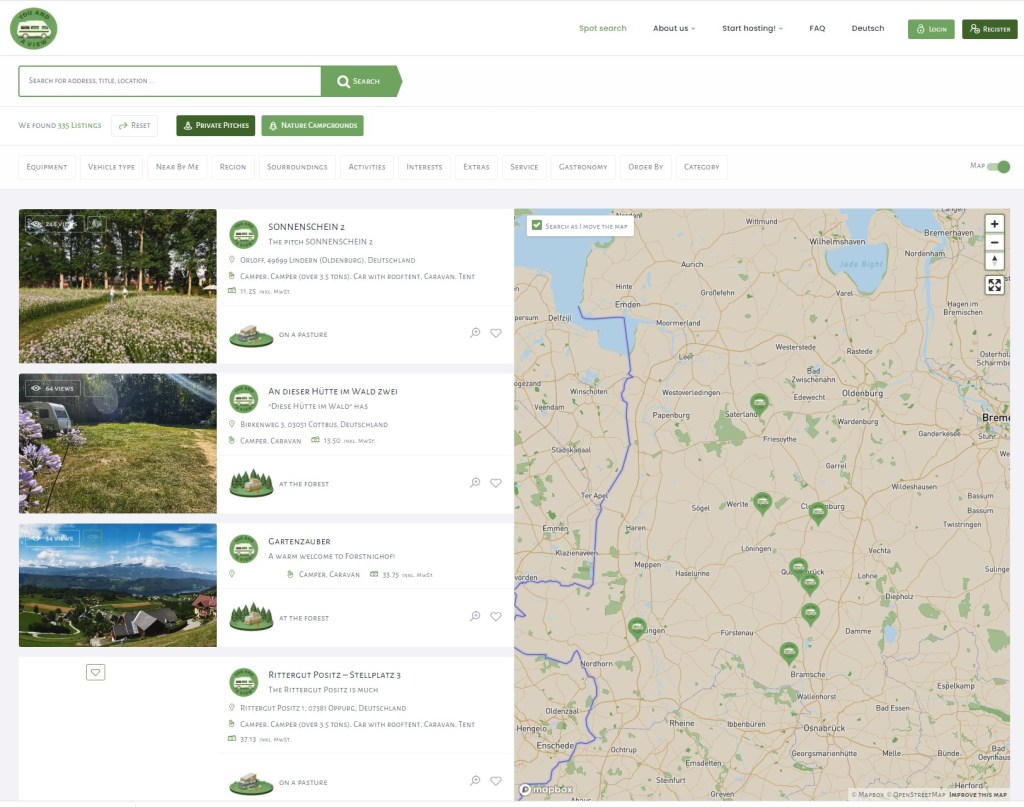Click the map marker near Saterland
This screenshot has width=1024, height=807.
[759, 403]
